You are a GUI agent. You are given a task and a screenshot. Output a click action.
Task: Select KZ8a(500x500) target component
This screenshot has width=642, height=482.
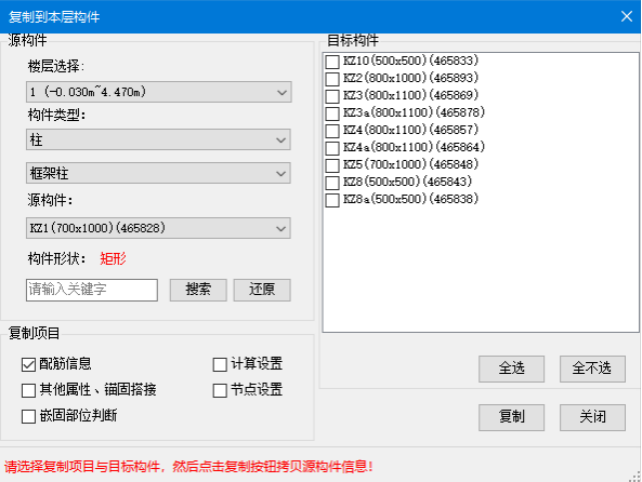pyautogui.click(x=332, y=199)
